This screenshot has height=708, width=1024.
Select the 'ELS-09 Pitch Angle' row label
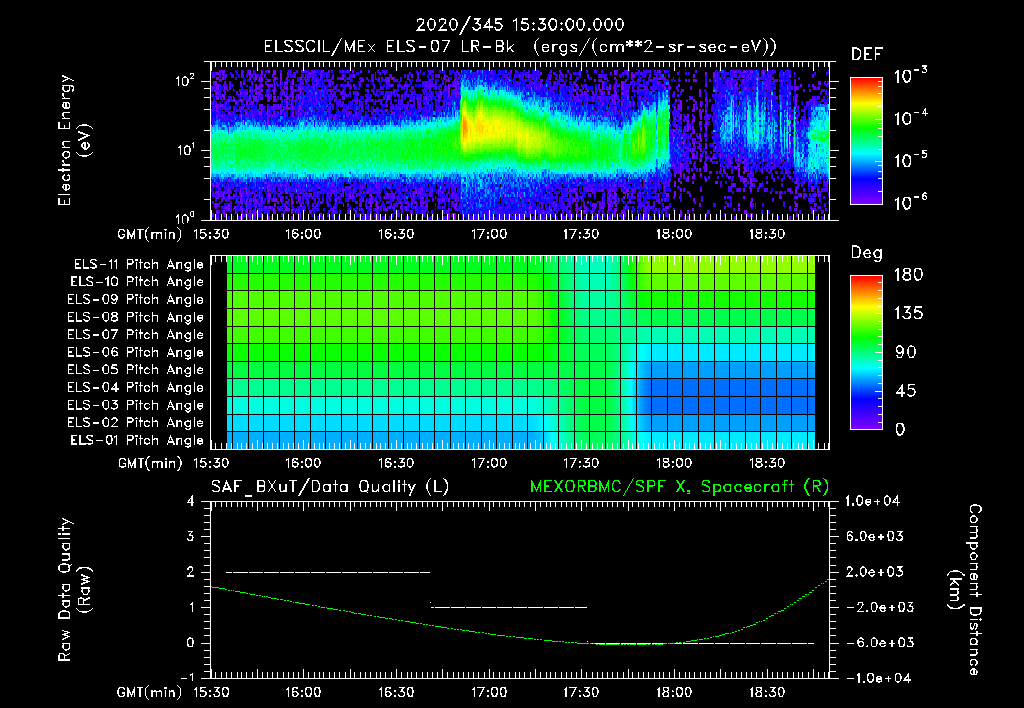(136, 300)
